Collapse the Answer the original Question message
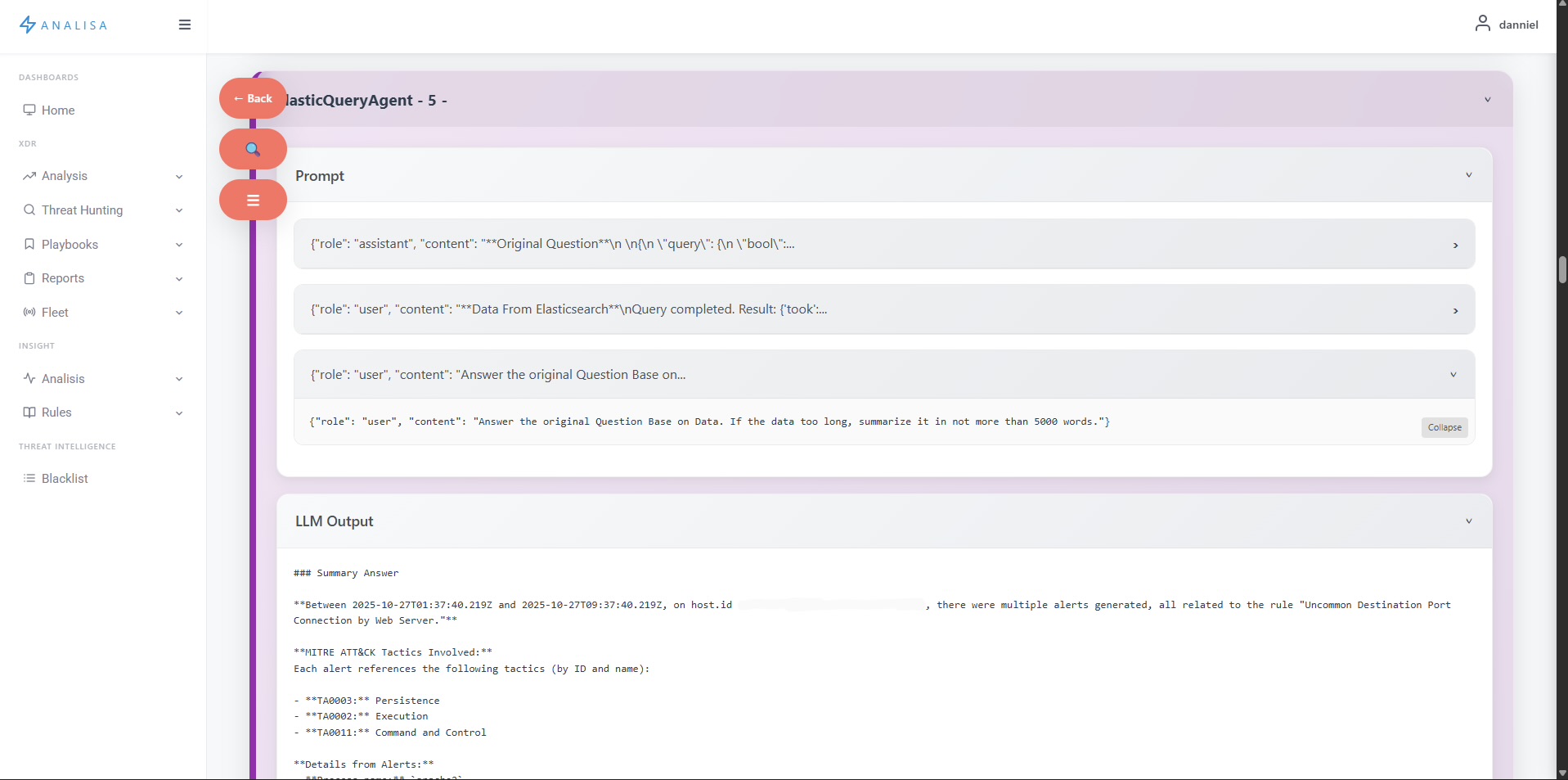1568x780 pixels. 884,375
